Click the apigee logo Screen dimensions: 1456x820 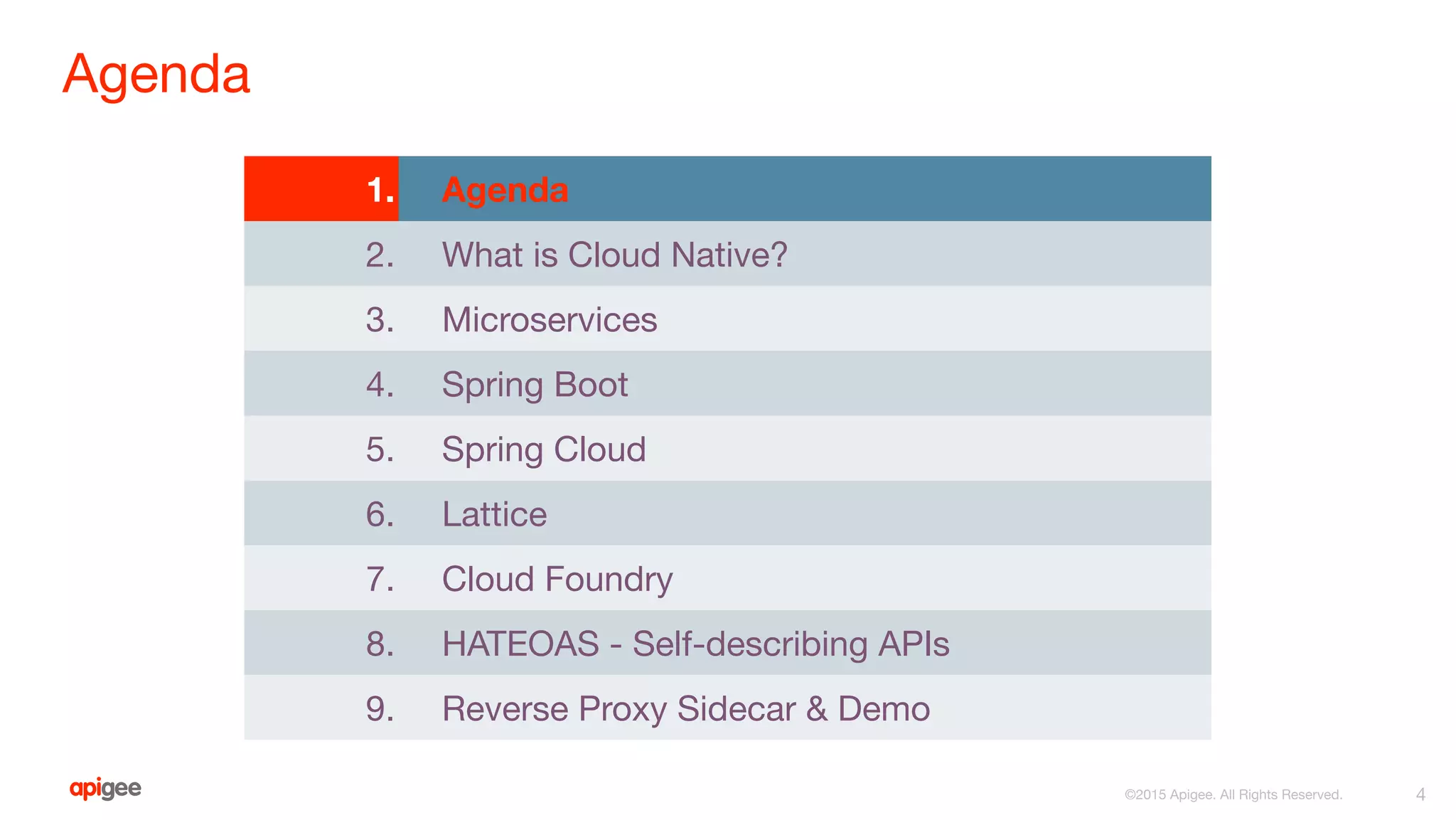105,788
